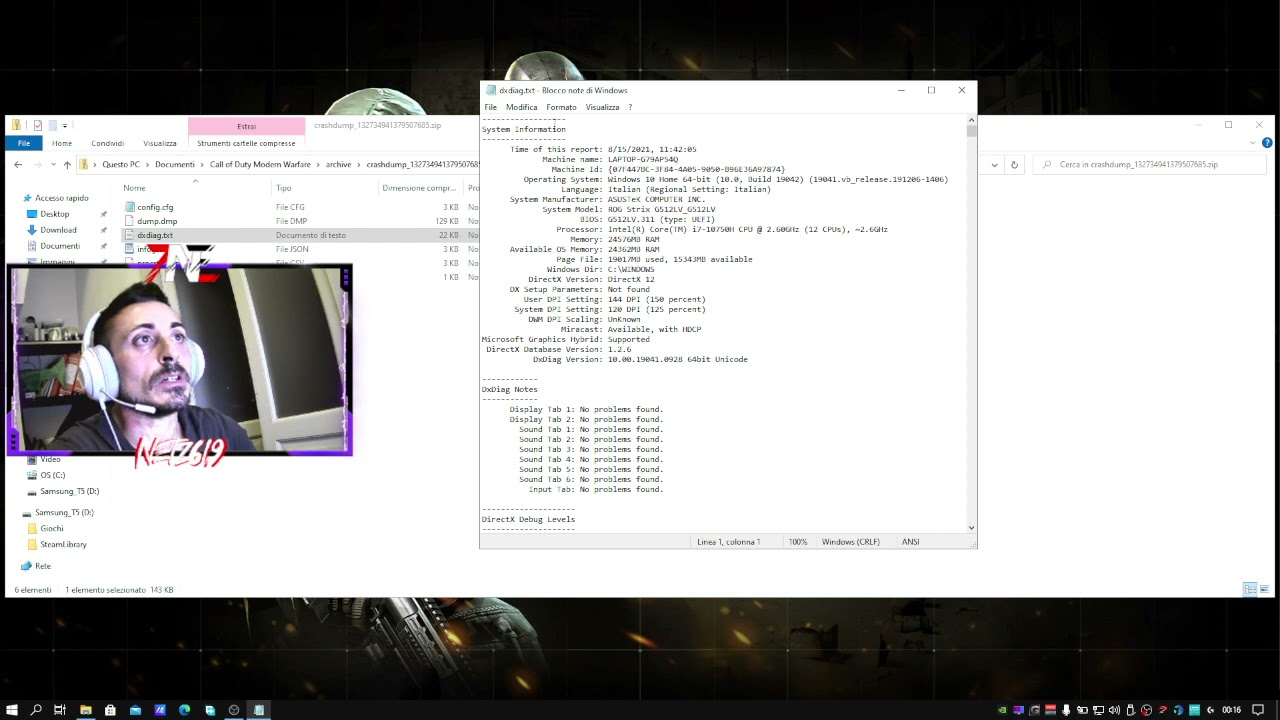This screenshot has width=1280, height=720.
Task: Open NVIDIA tray icon
Action: [x=1002, y=710]
